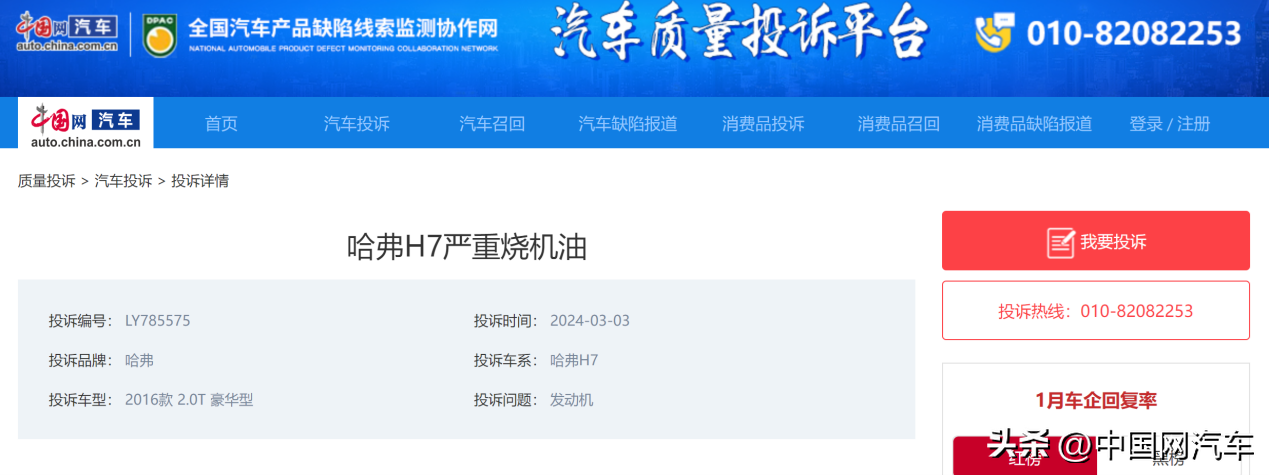Click the 投诉时间 label

click(505, 321)
